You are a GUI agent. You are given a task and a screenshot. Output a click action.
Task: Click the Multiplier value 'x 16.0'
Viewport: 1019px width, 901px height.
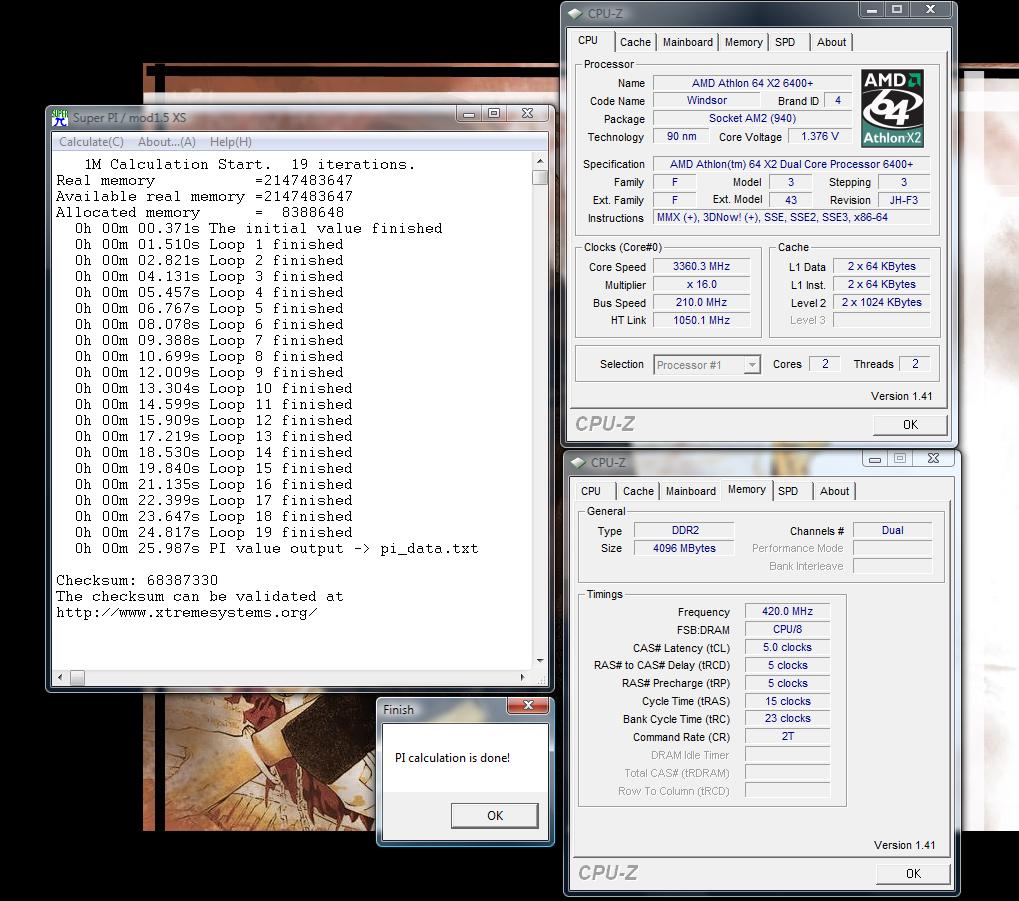click(701, 285)
